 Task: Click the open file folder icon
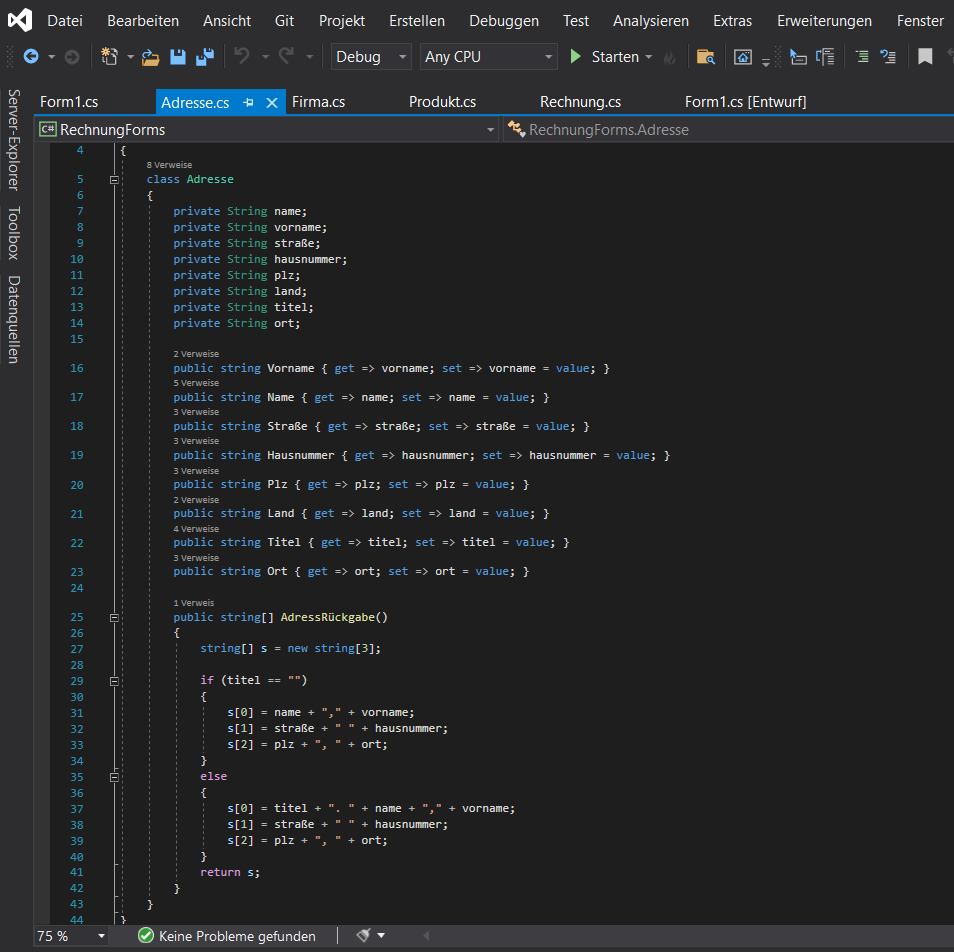(x=150, y=57)
